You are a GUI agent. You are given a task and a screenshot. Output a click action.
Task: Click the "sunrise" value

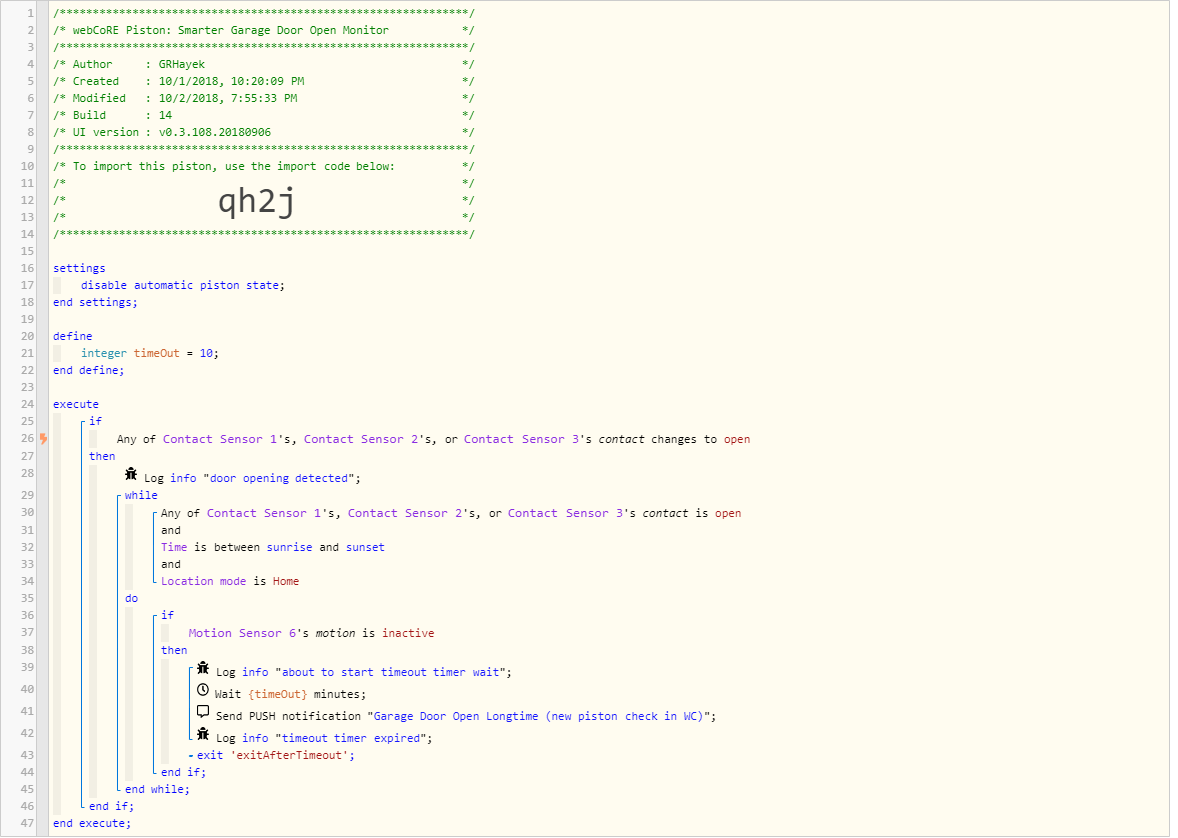point(289,548)
